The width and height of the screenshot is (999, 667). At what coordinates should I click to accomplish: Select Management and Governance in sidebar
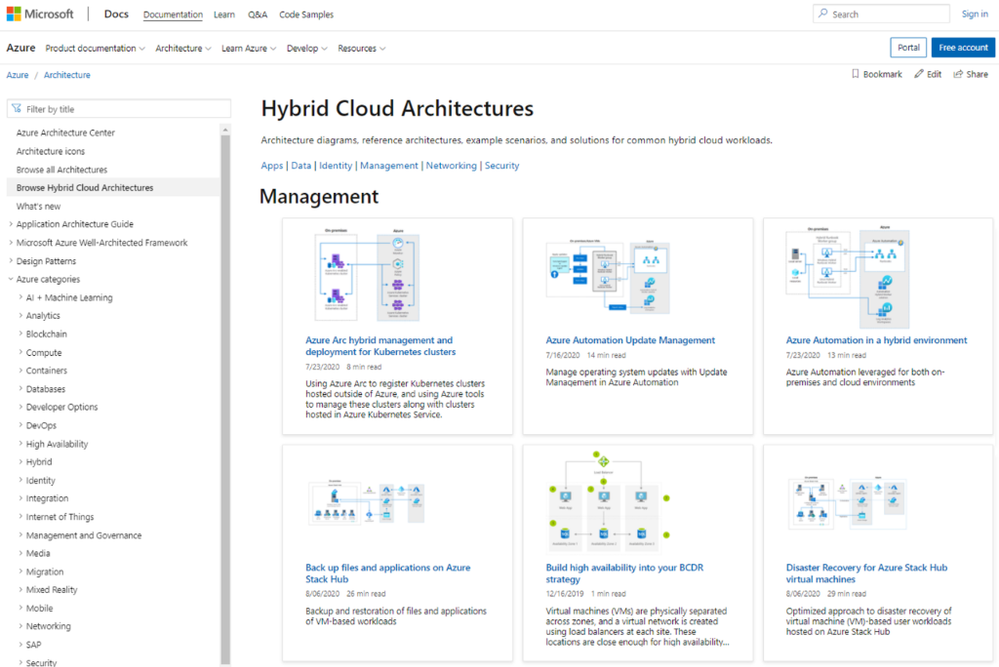pos(83,535)
